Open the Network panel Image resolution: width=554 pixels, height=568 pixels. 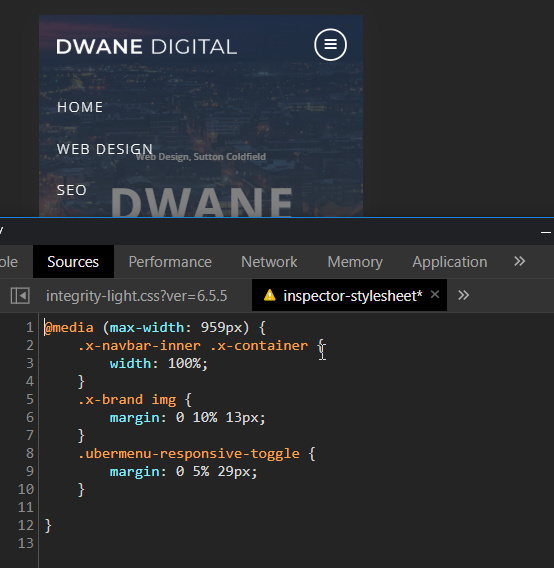[x=269, y=262]
